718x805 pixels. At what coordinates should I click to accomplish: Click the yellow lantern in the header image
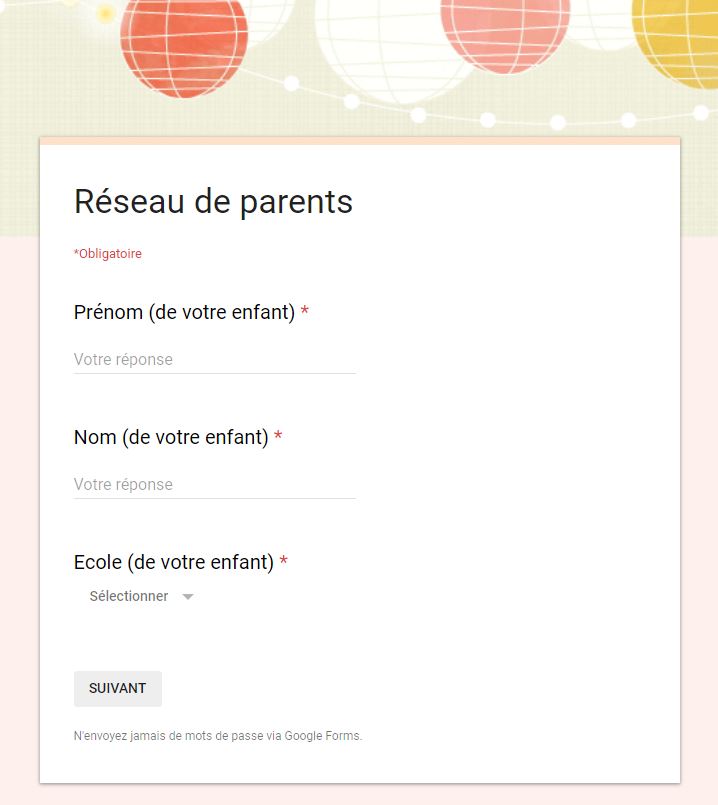(675, 41)
